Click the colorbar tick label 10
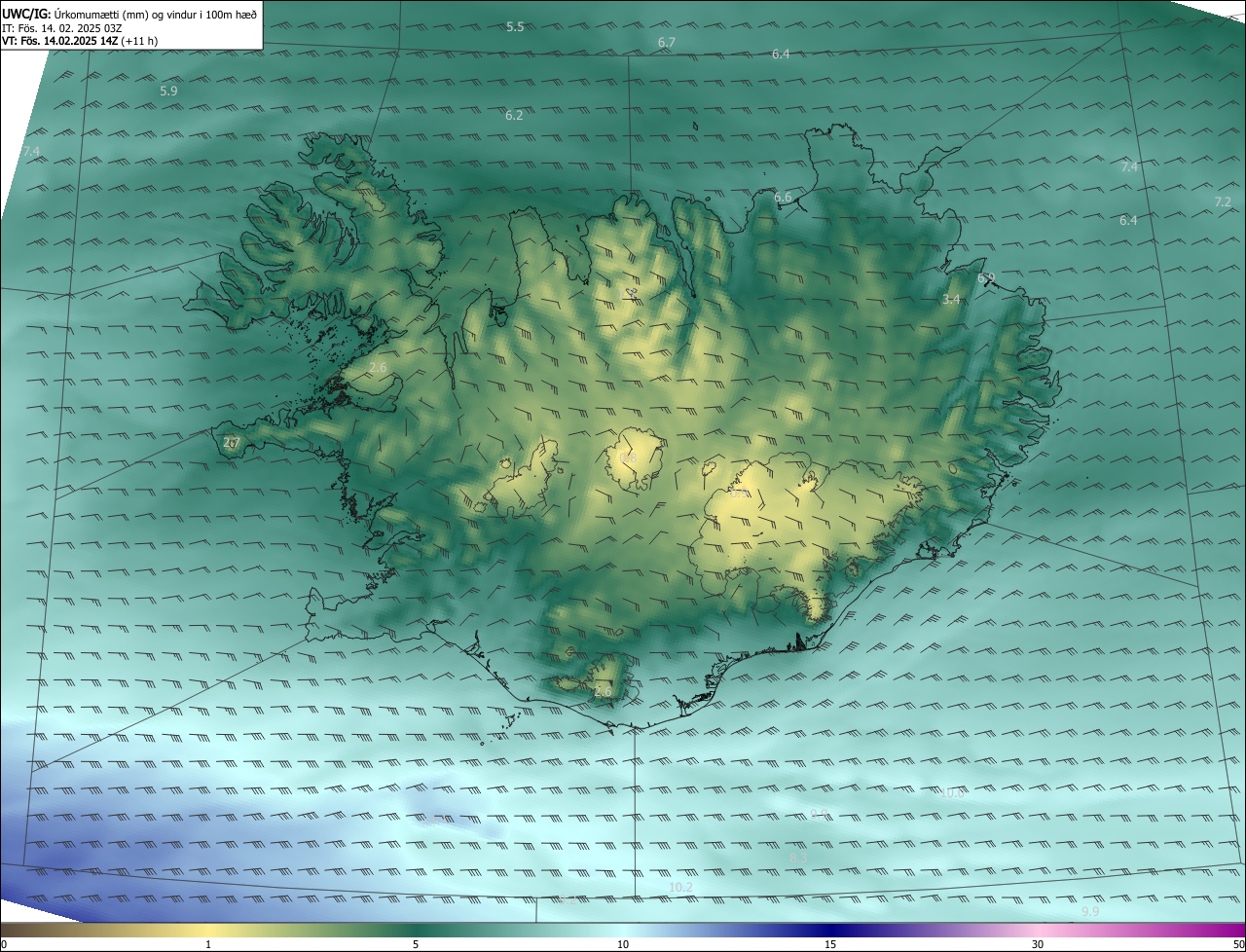This screenshot has width=1246, height=952. click(623, 944)
